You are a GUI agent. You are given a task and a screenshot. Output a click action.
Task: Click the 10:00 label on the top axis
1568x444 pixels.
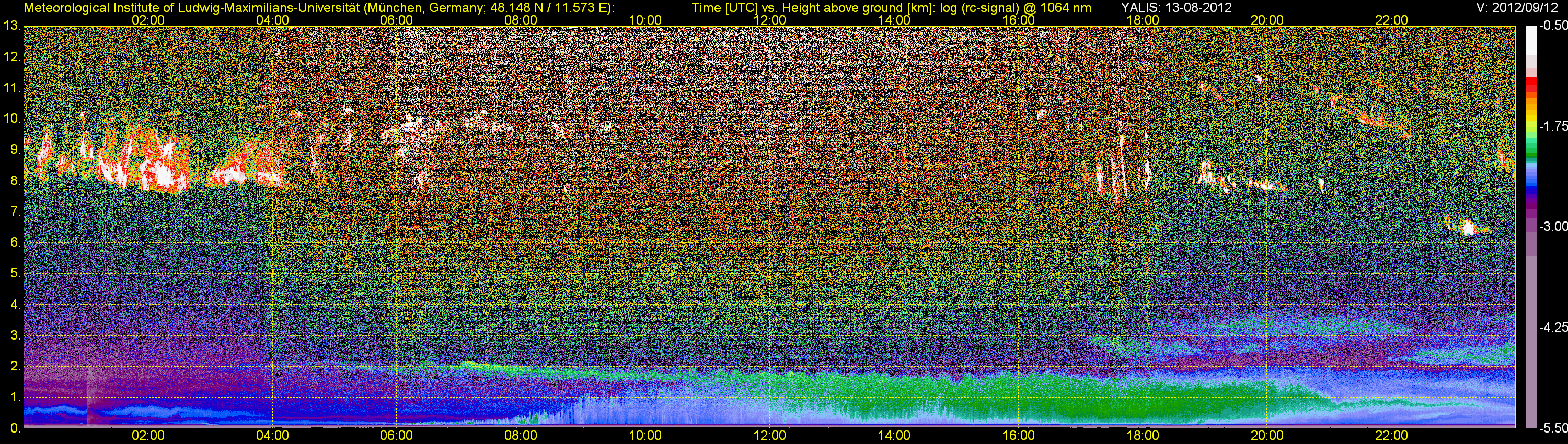[645, 20]
